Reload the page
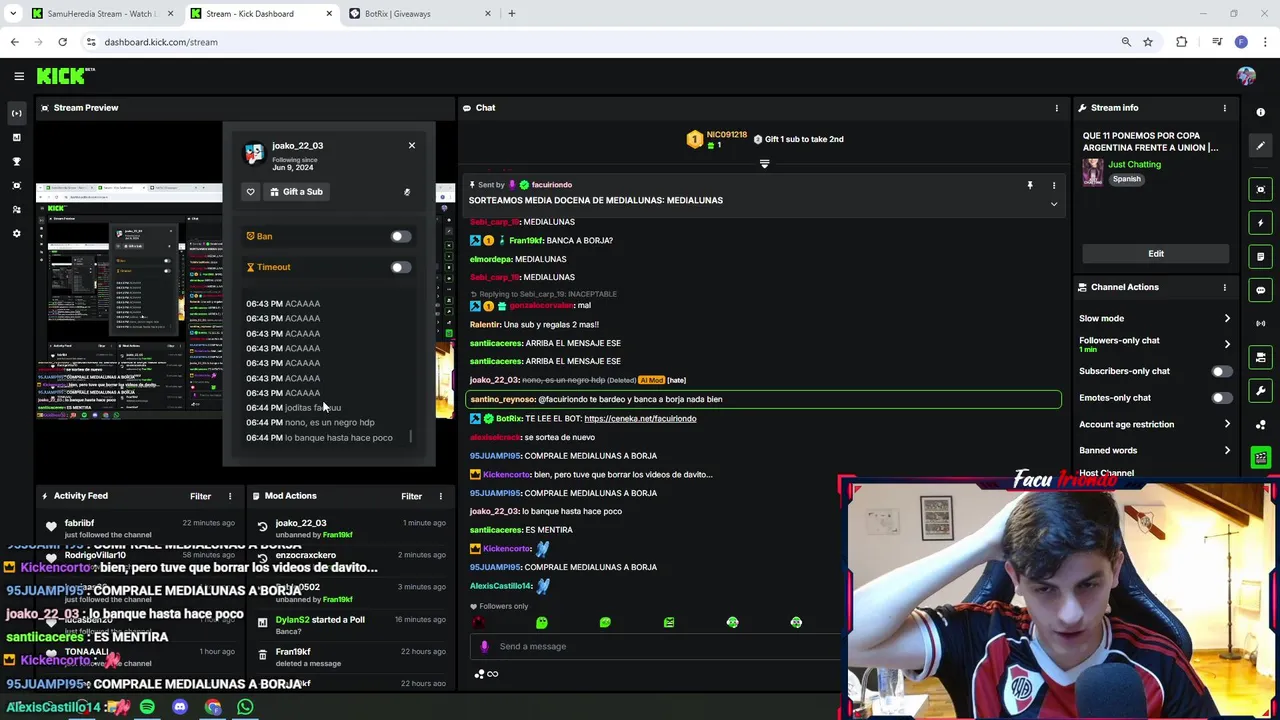1280x720 pixels. [62, 42]
